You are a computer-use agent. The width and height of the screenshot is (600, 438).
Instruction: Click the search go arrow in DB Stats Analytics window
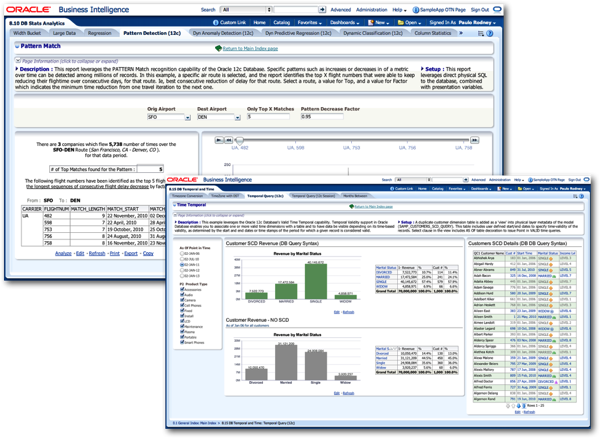coord(322,10)
